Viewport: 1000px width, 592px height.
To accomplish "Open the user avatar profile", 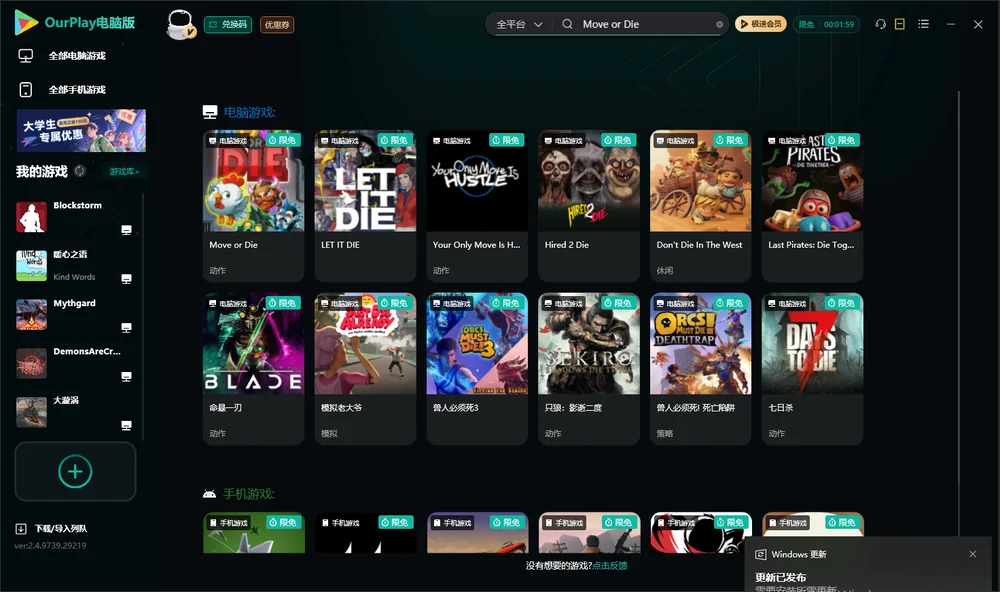I will click(x=180, y=24).
